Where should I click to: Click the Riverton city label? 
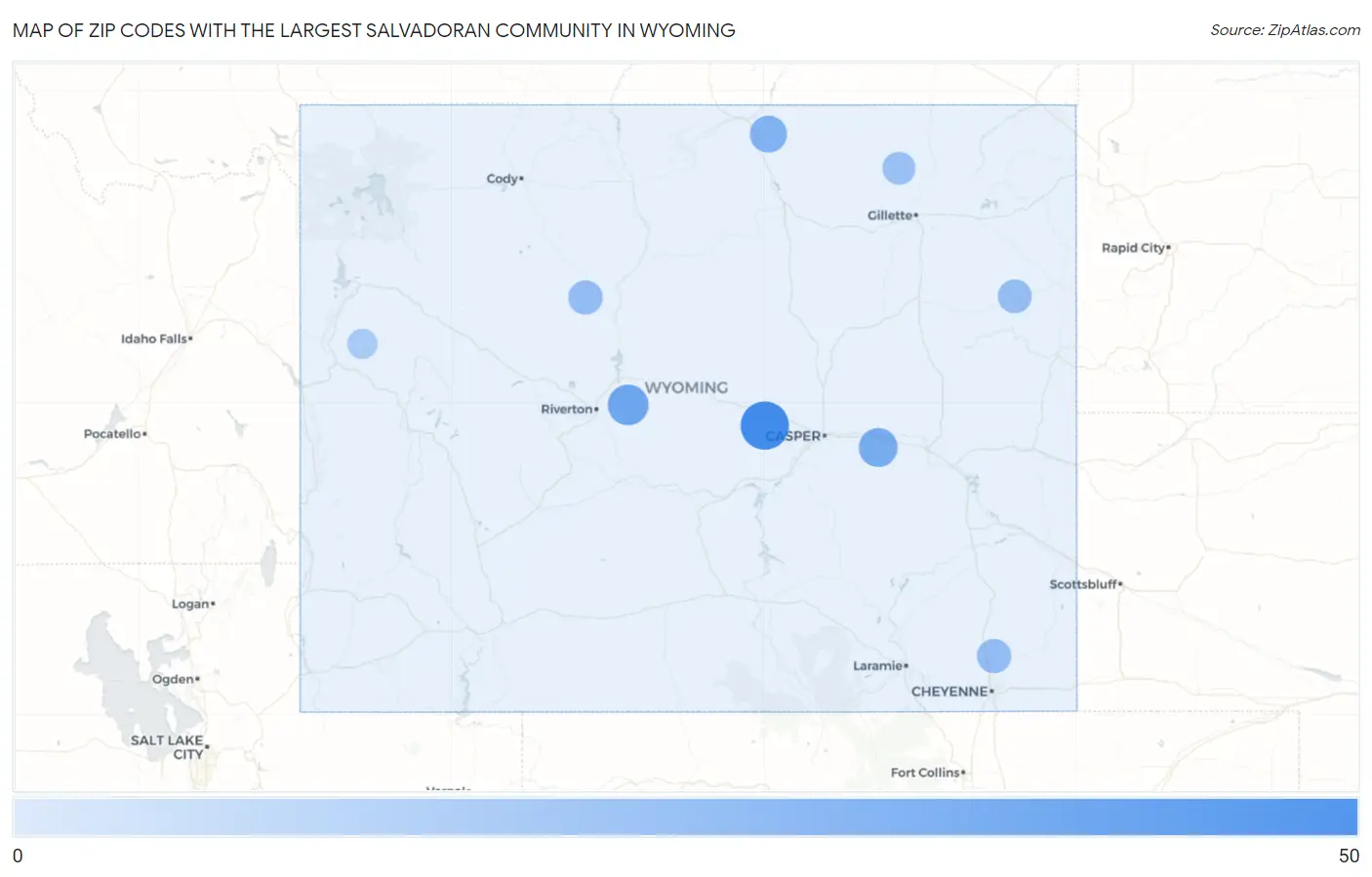pos(569,409)
